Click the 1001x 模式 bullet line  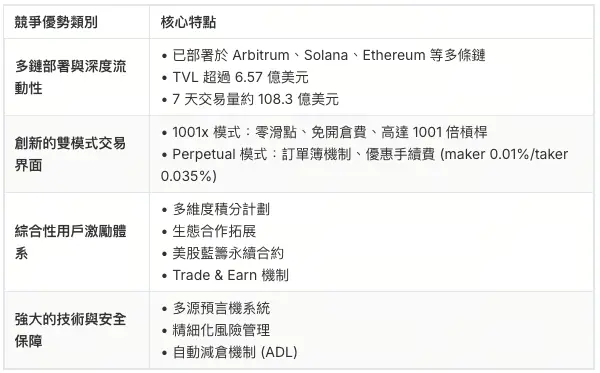point(324,132)
